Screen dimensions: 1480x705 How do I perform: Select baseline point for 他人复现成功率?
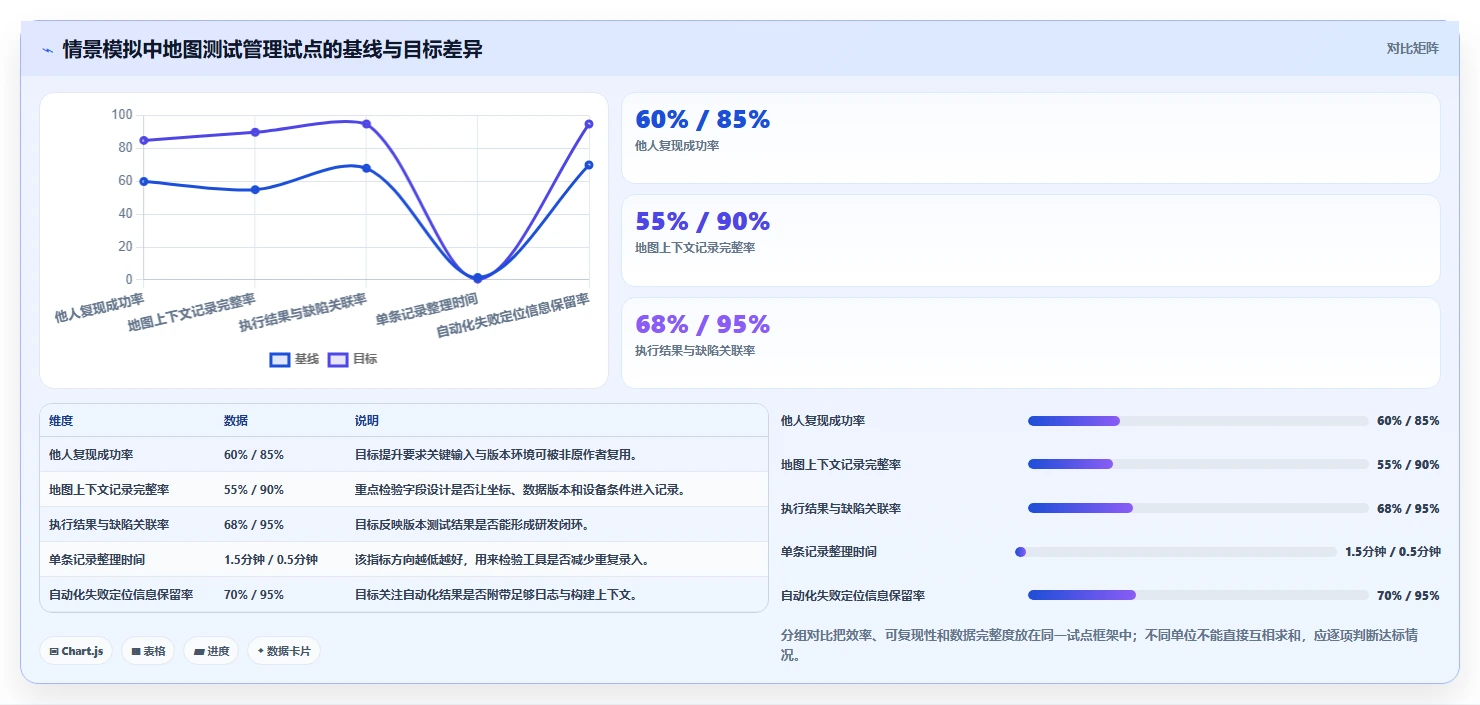point(144,181)
